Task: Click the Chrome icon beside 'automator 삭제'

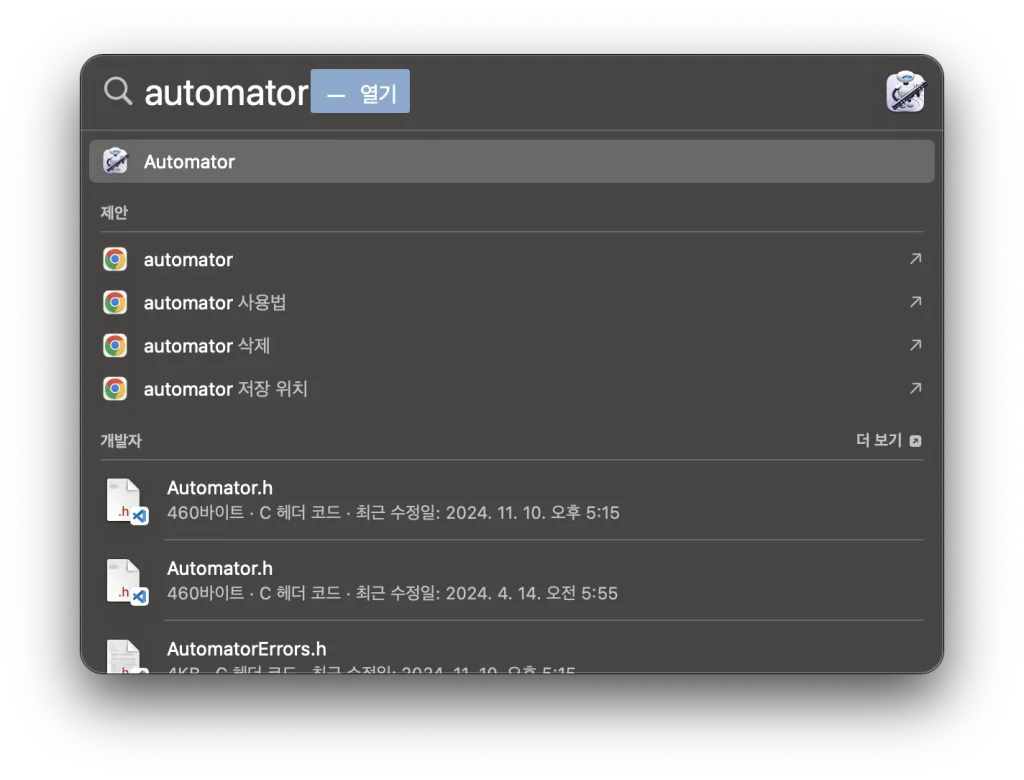Action: [x=115, y=346]
